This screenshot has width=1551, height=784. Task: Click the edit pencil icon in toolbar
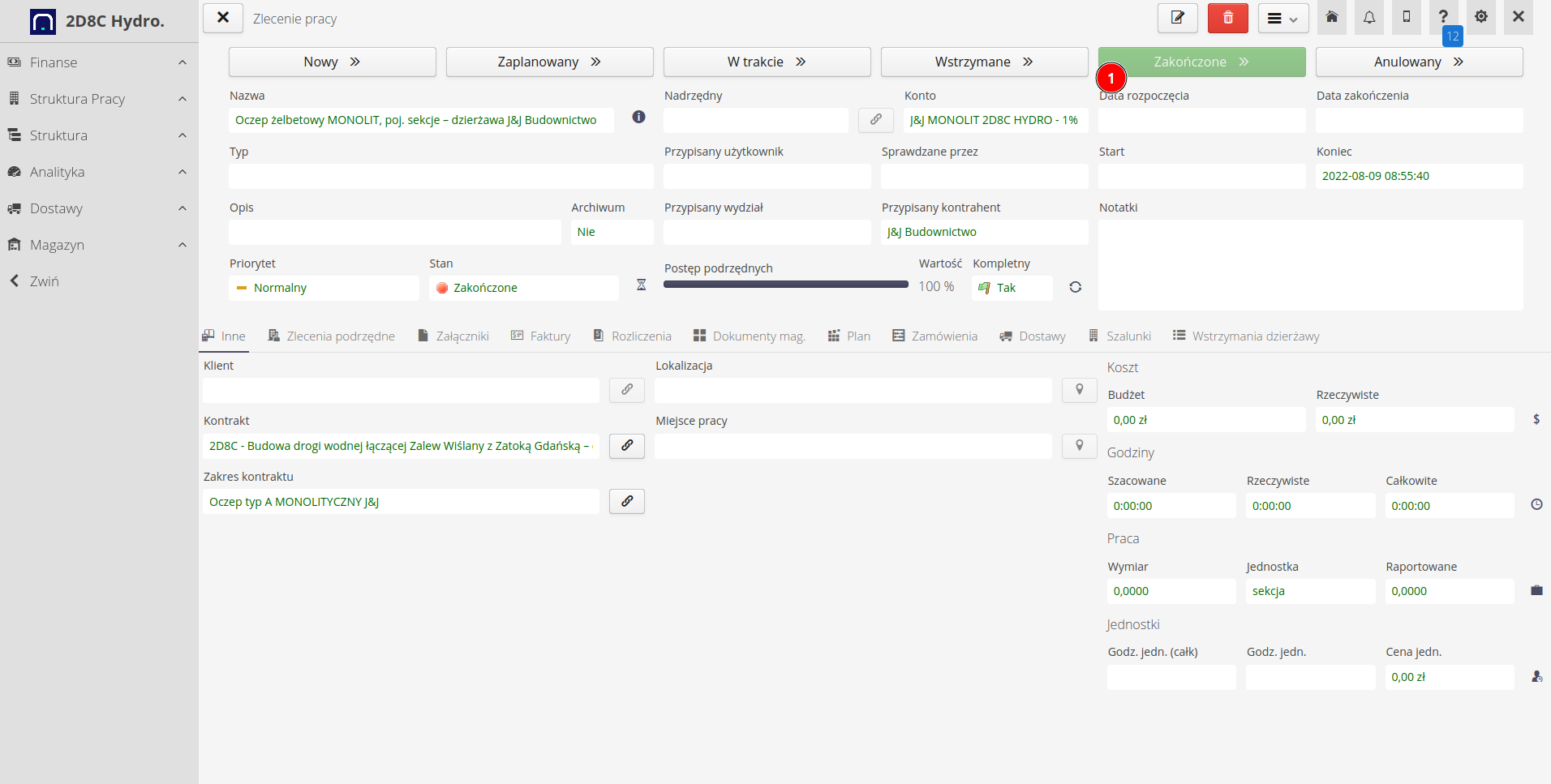1177,18
